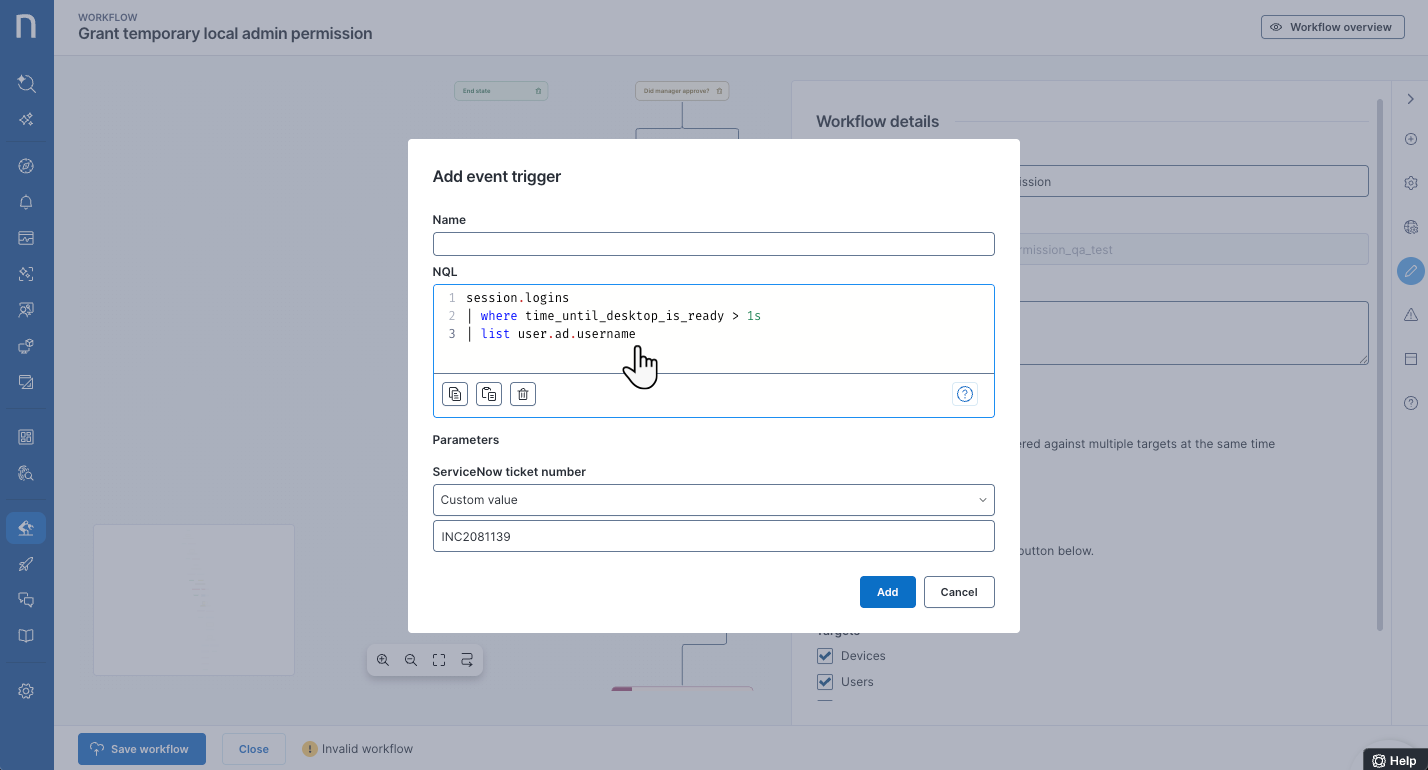Toggle the Devices target checkbox
Image resolution: width=1428 pixels, height=770 pixels.
click(x=825, y=656)
